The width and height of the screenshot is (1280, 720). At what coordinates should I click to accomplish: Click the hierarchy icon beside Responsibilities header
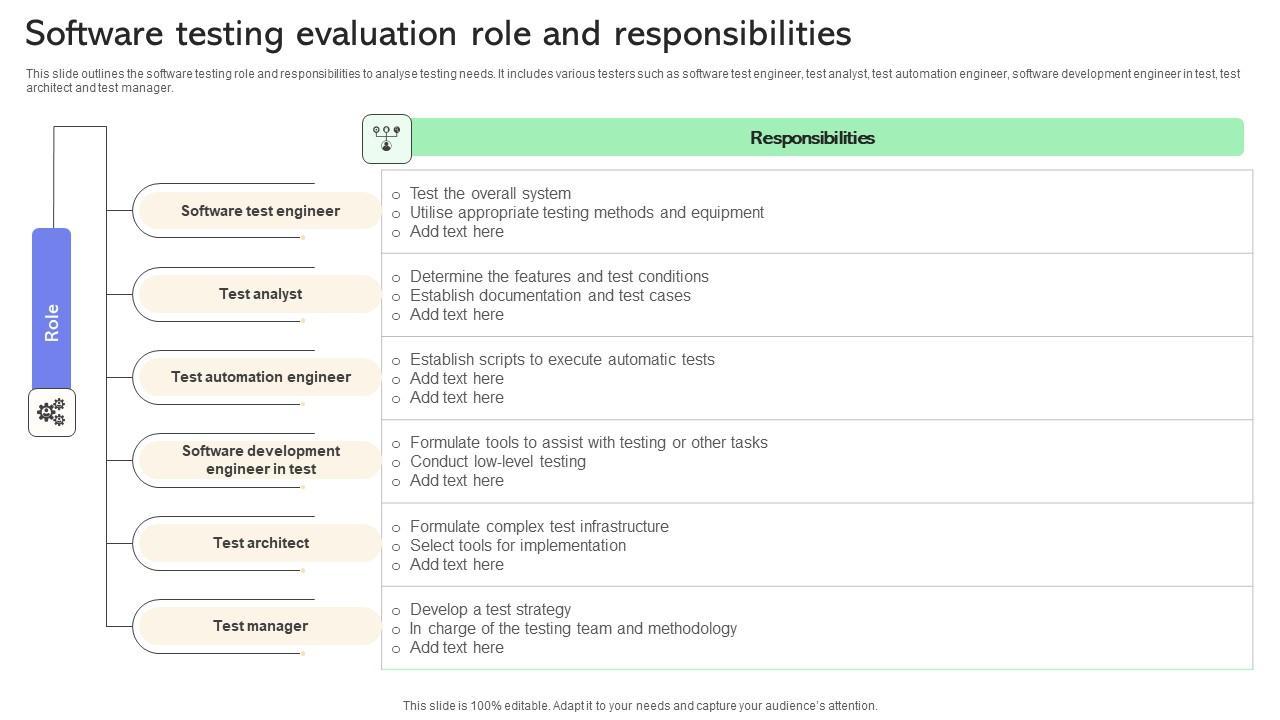coord(387,139)
